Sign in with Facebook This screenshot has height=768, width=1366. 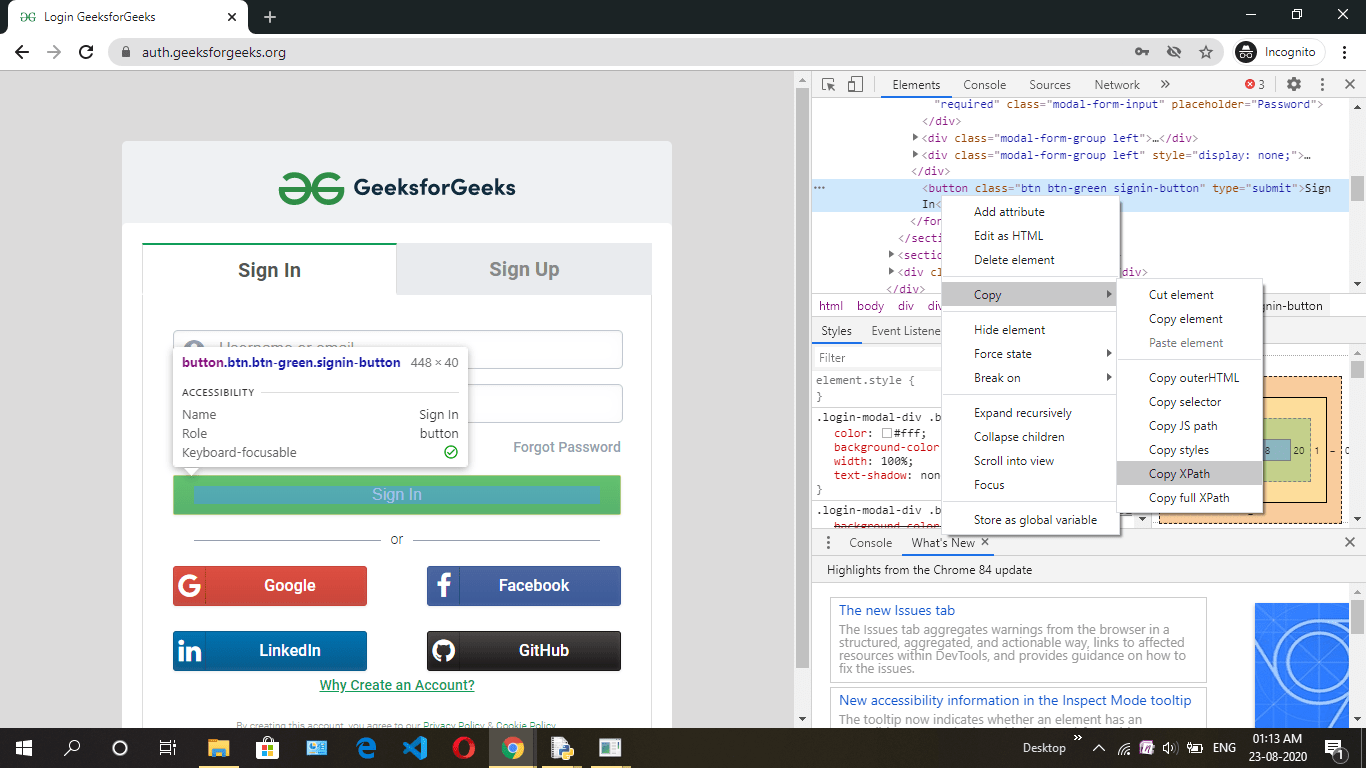click(524, 586)
